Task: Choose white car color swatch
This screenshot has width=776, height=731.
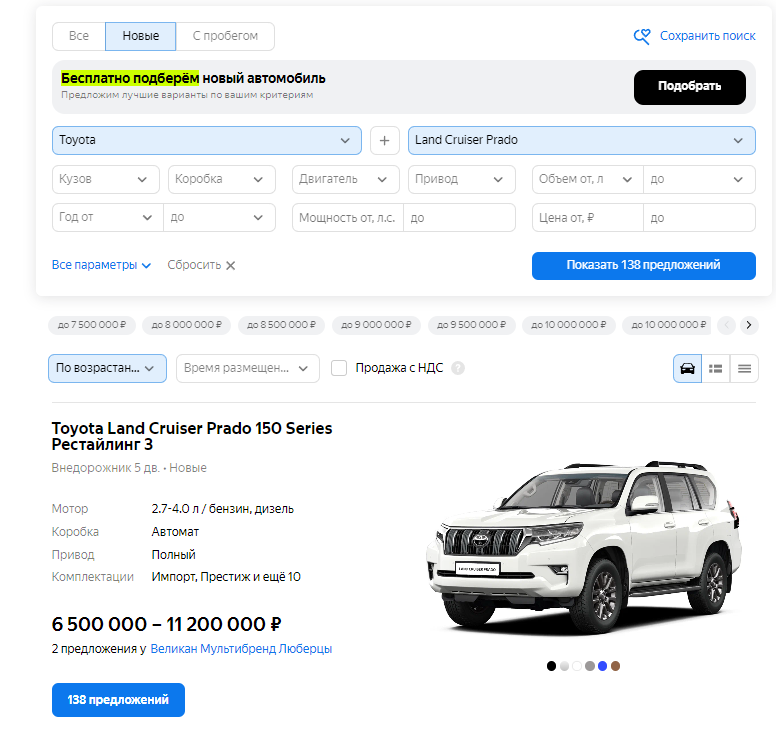Action: 577,666
